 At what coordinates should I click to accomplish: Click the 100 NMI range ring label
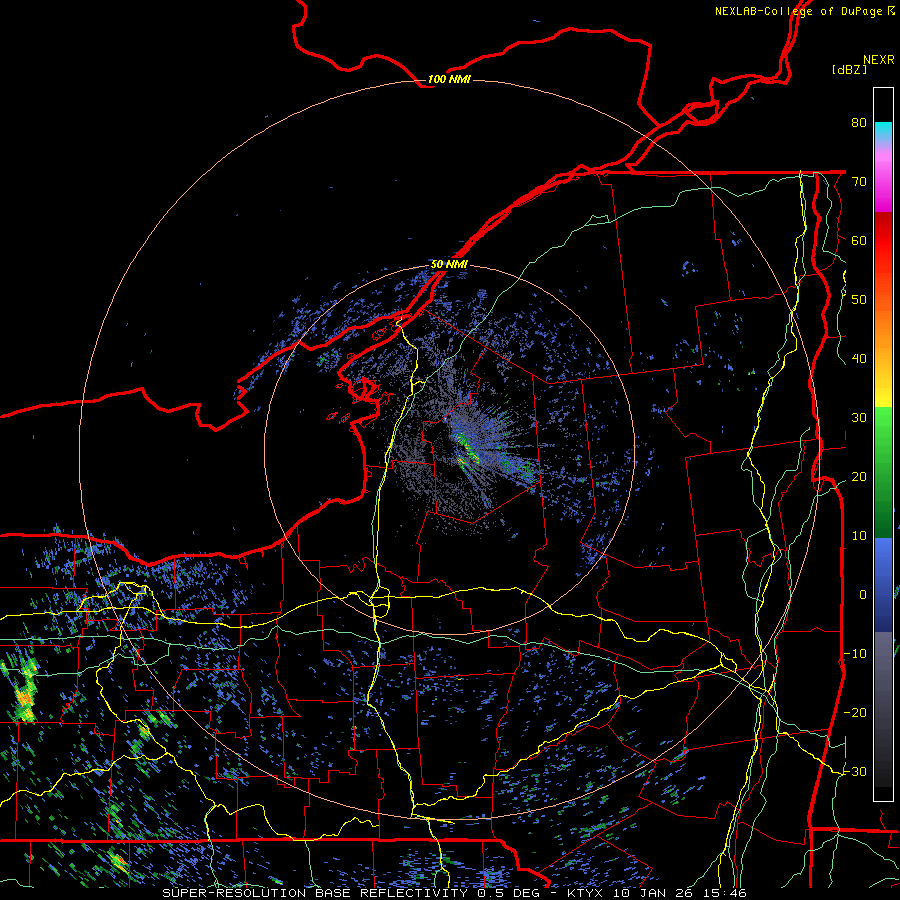tap(449, 79)
